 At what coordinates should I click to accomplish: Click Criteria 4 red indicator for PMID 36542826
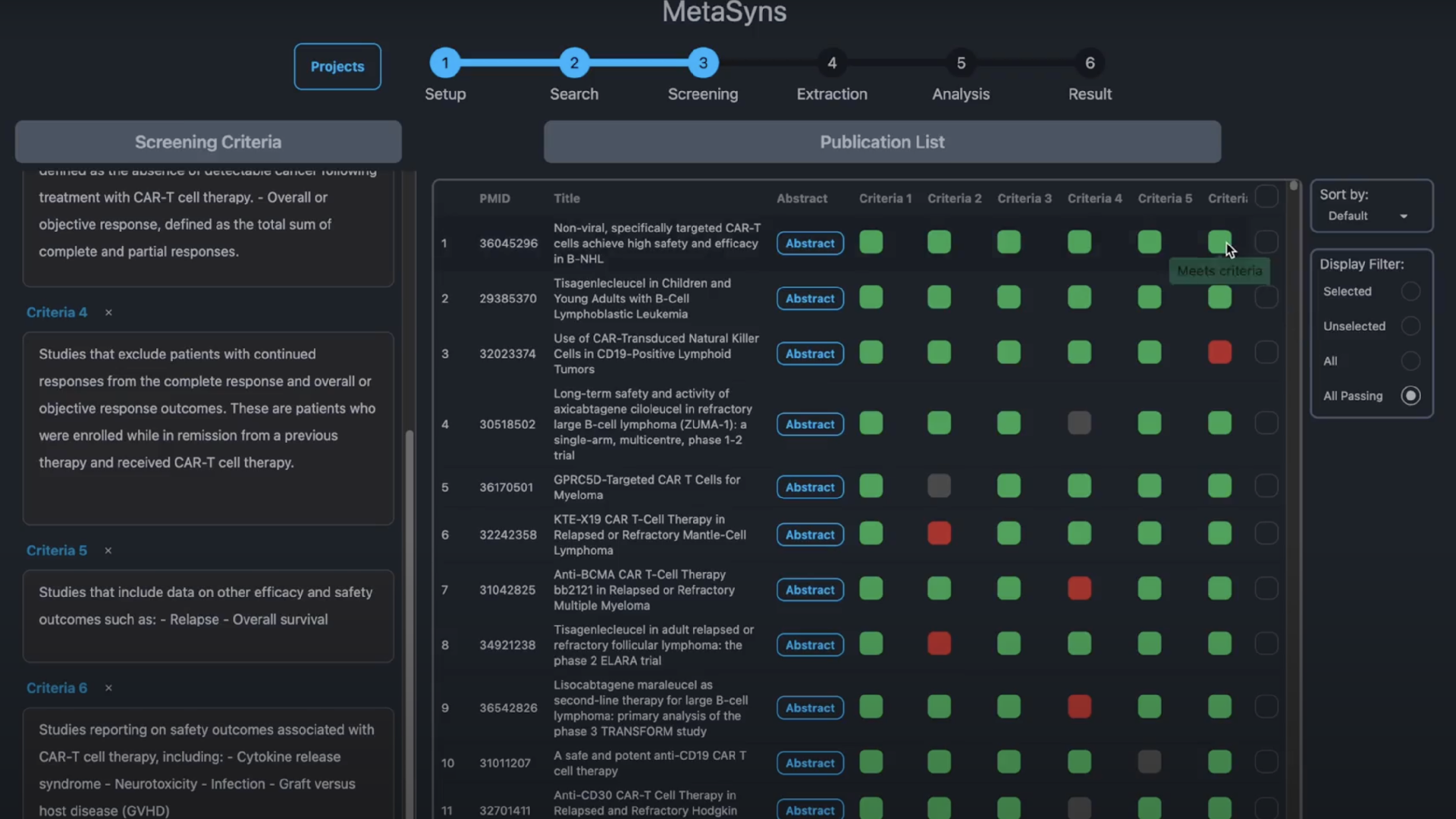coord(1079,707)
